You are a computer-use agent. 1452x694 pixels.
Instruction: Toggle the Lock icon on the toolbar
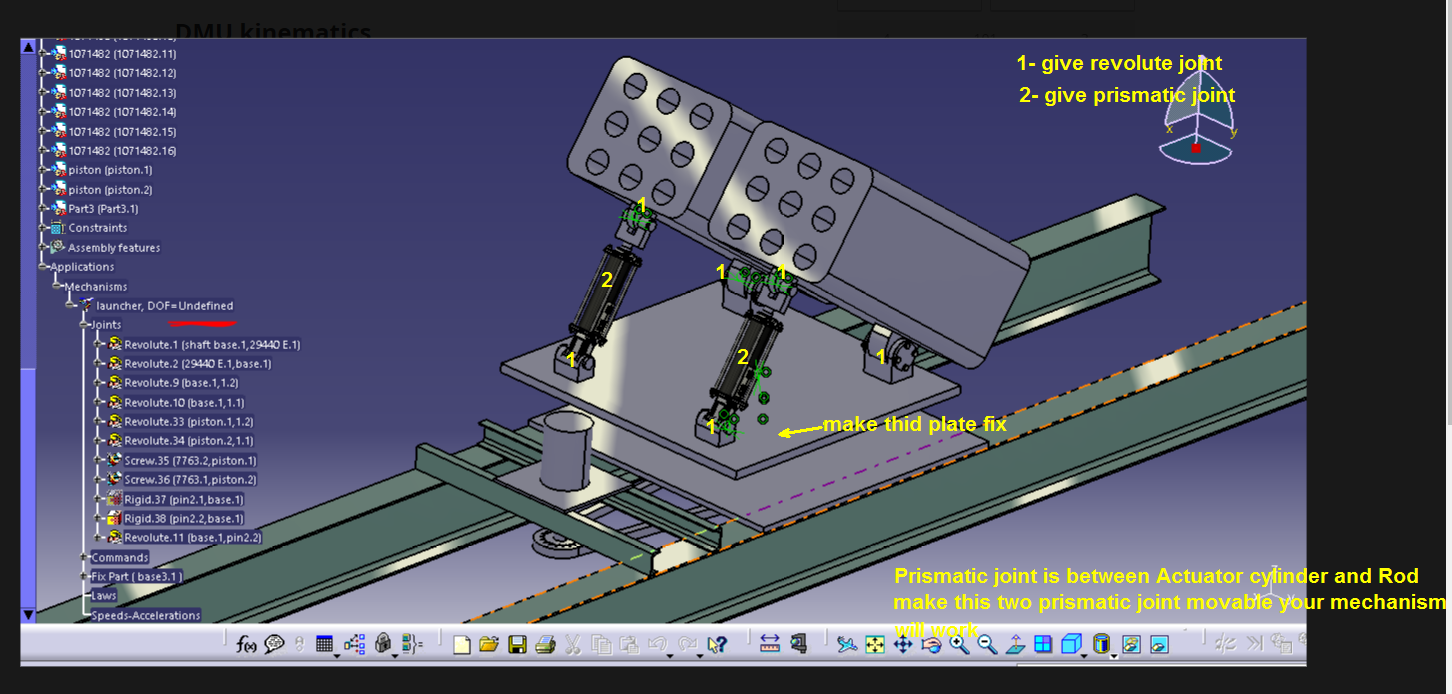pyautogui.click(x=384, y=643)
